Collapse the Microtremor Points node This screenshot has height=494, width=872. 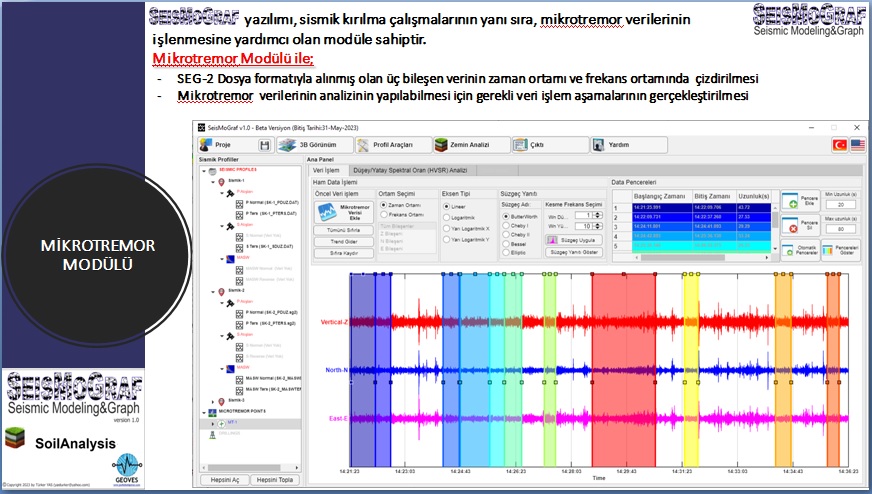tap(204, 412)
